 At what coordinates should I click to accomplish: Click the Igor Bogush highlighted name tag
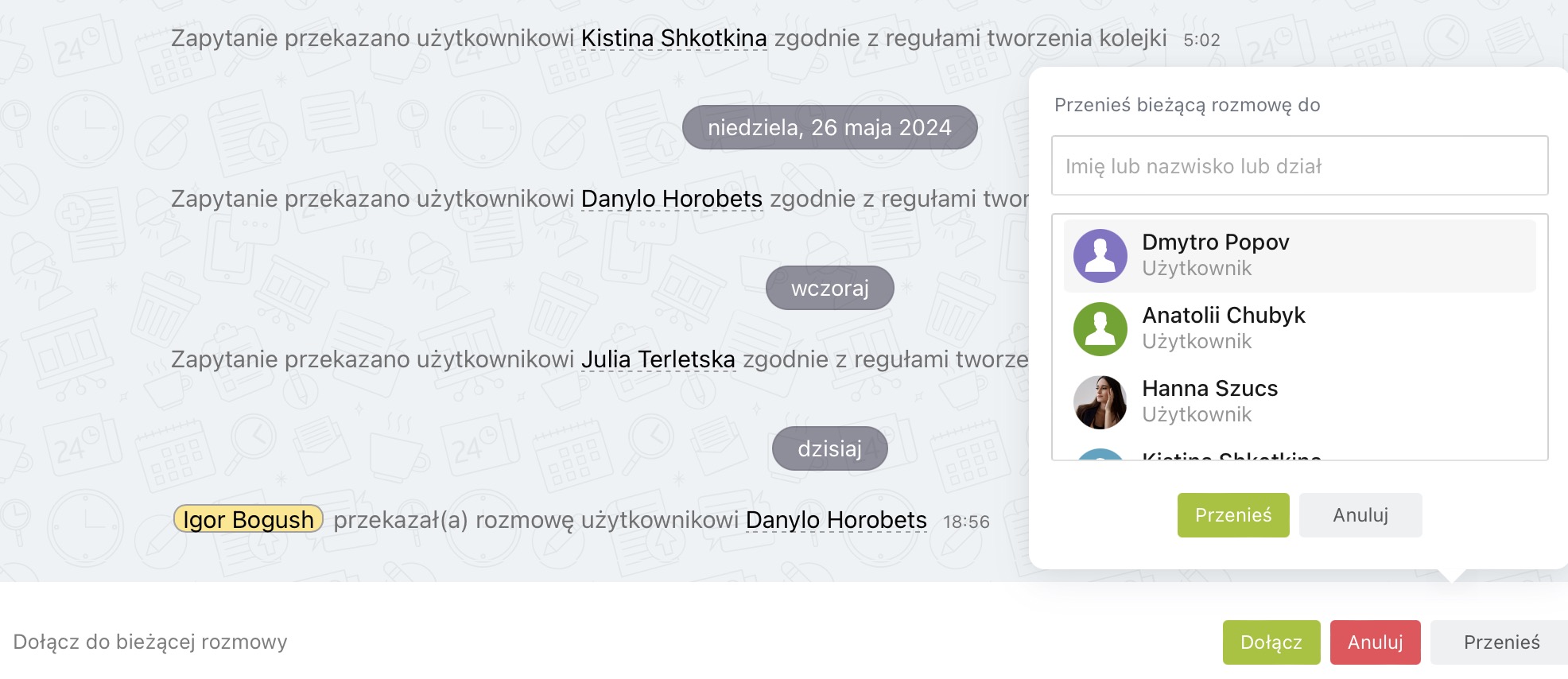pyautogui.click(x=248, y=519)
